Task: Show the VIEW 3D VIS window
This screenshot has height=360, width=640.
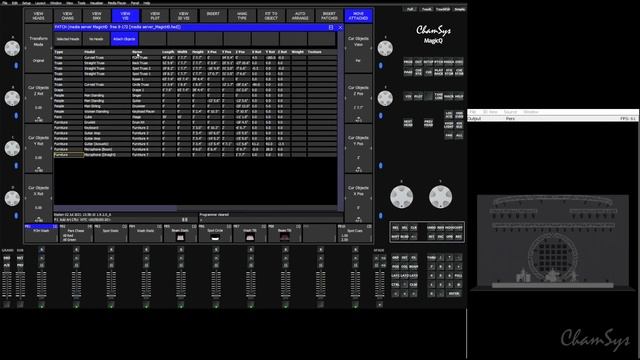Action: pyautogui.click(x=184, y=16)
